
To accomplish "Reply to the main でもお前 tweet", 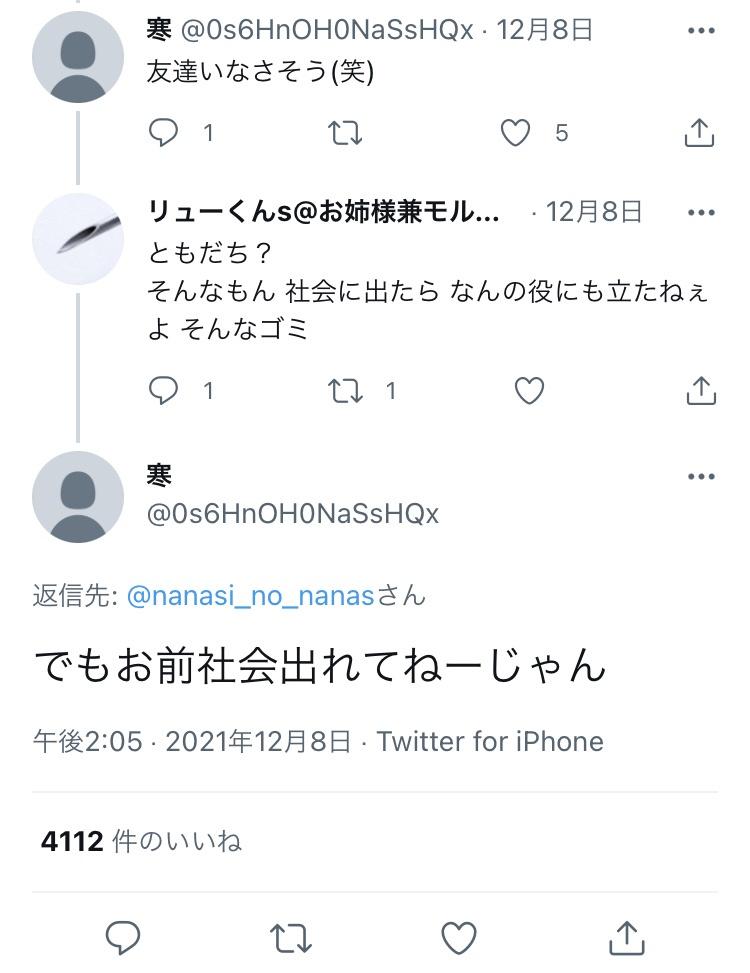I will [x=123, y=937].
